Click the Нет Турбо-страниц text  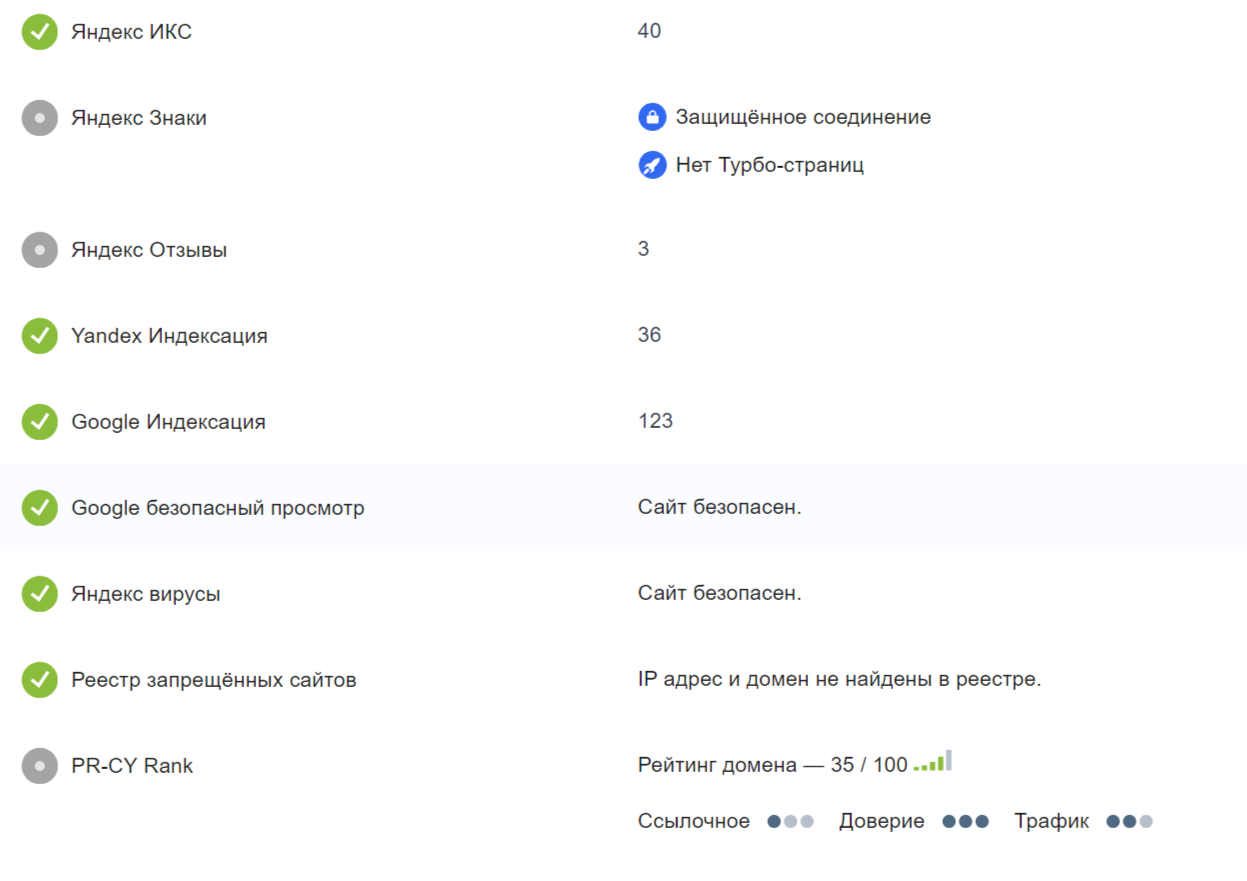click(770, 165)
